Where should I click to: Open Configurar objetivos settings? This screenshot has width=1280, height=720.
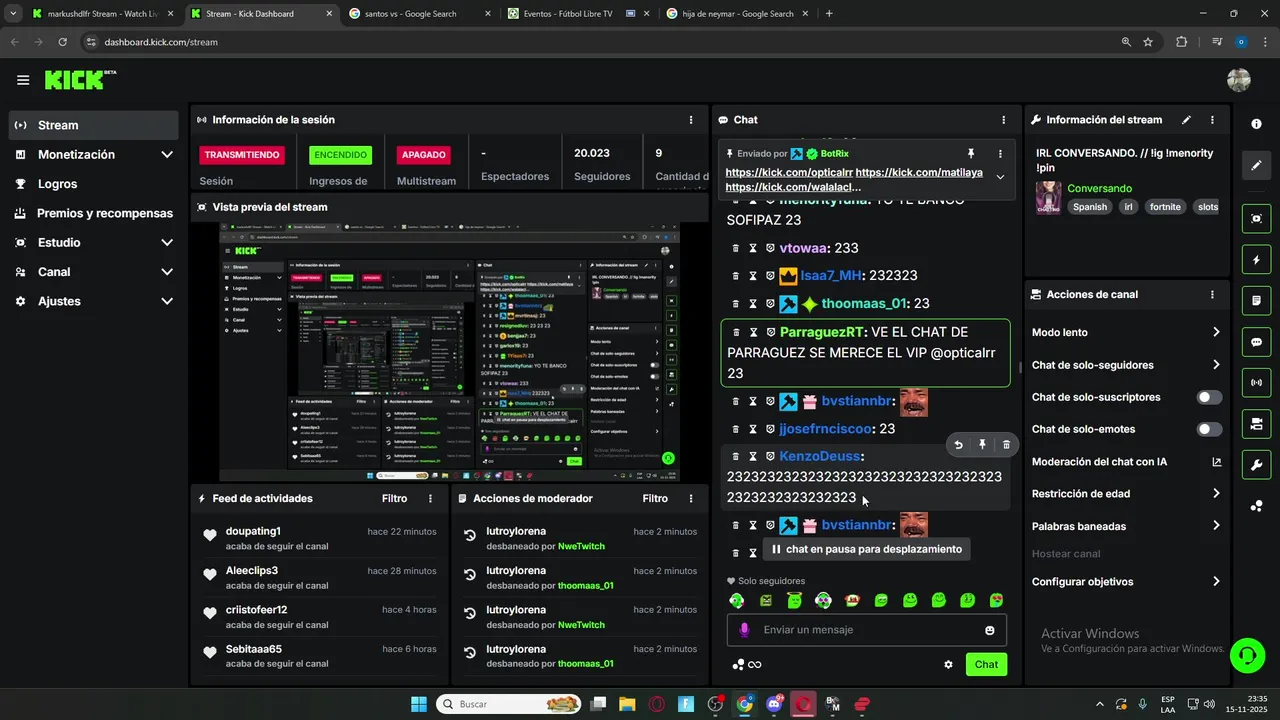[1126, 582]
